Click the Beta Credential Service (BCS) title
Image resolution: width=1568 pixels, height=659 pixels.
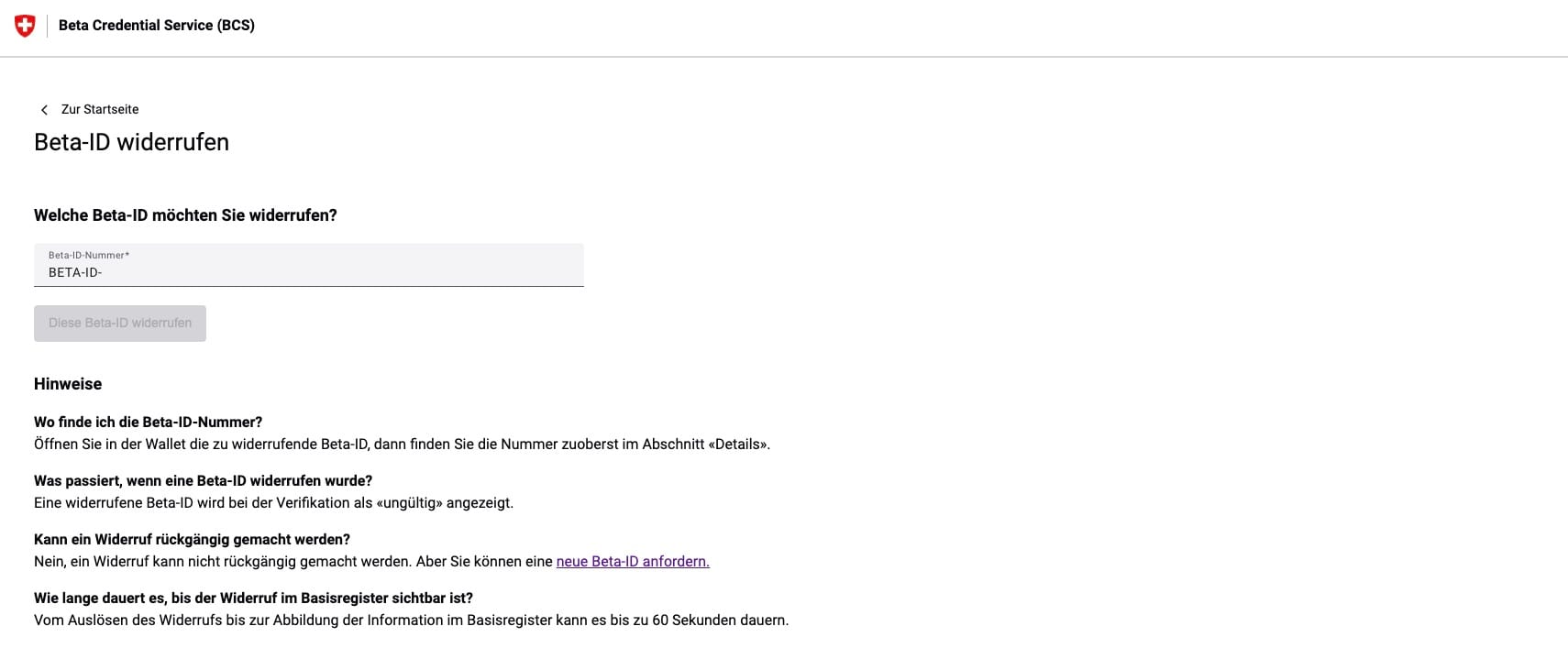pos(157,26)
